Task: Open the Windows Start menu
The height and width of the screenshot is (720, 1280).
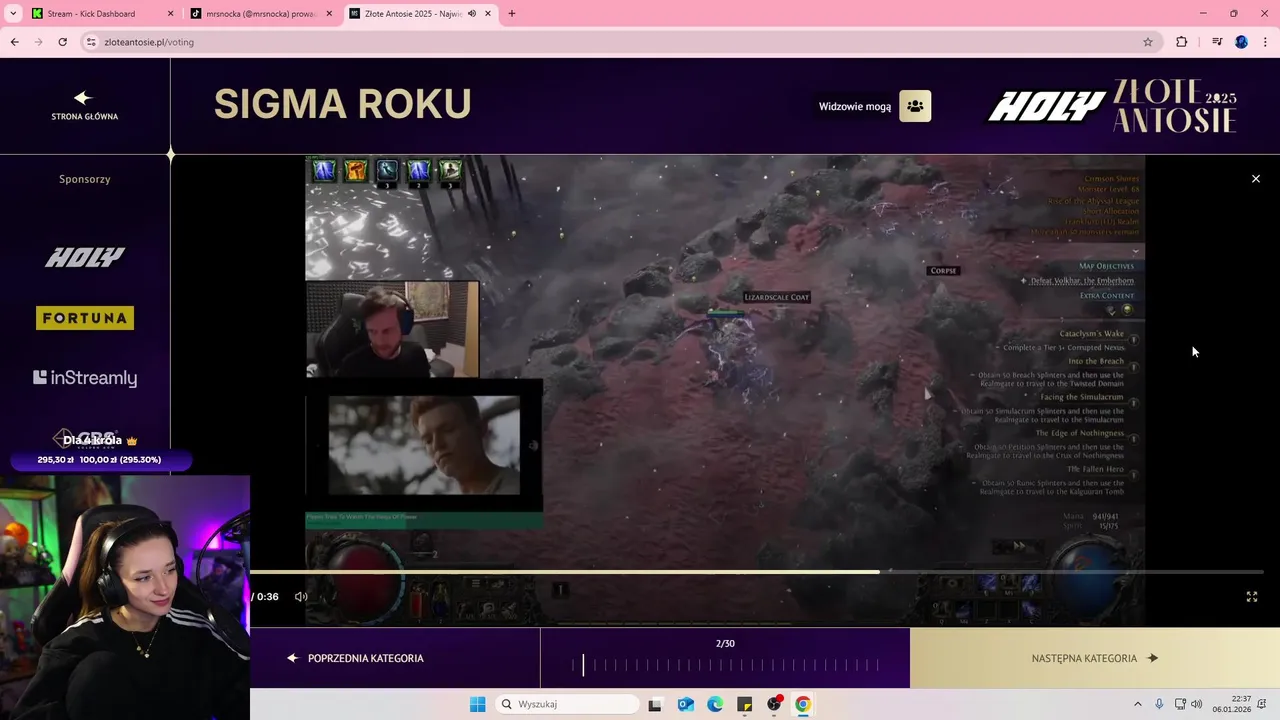Action: (478, 704)
